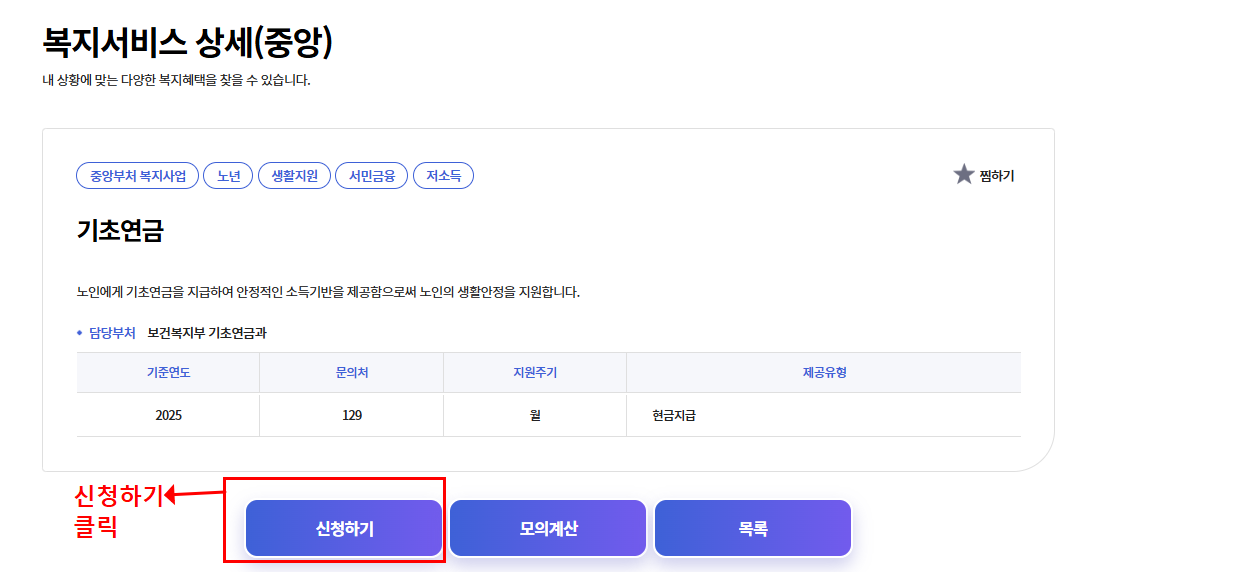
Task: Click the 129 contact number cell
Action: click(352, 415)
